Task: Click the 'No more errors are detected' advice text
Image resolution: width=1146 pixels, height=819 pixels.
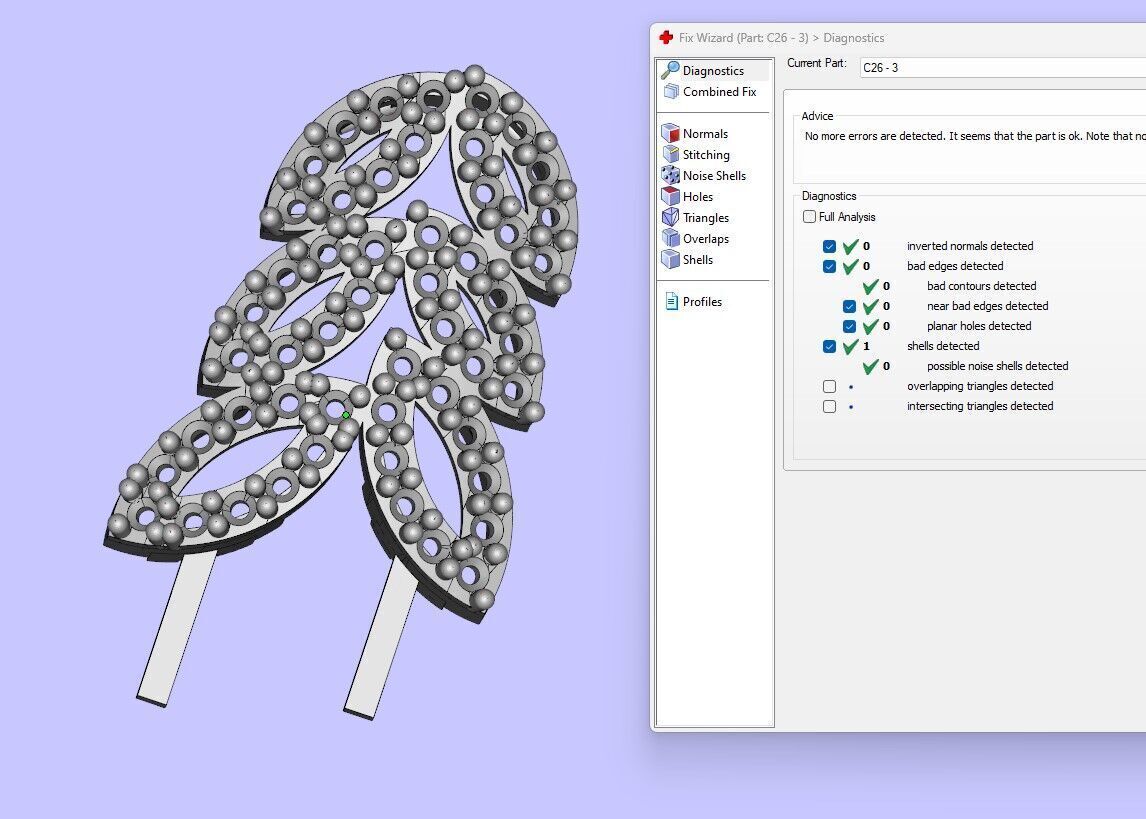Action: click(x=975, y=136)
